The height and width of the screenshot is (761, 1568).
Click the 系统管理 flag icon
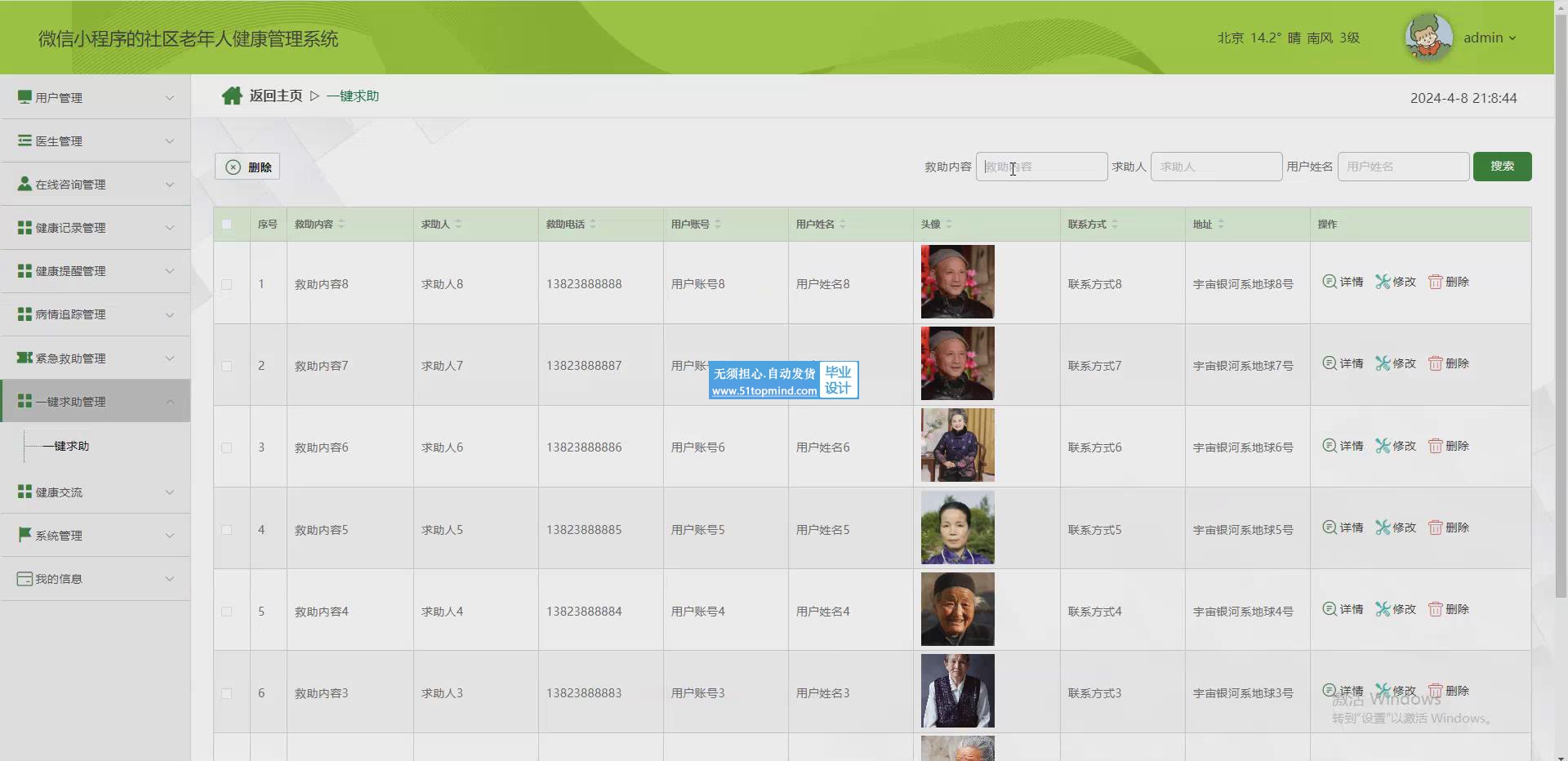24,535
